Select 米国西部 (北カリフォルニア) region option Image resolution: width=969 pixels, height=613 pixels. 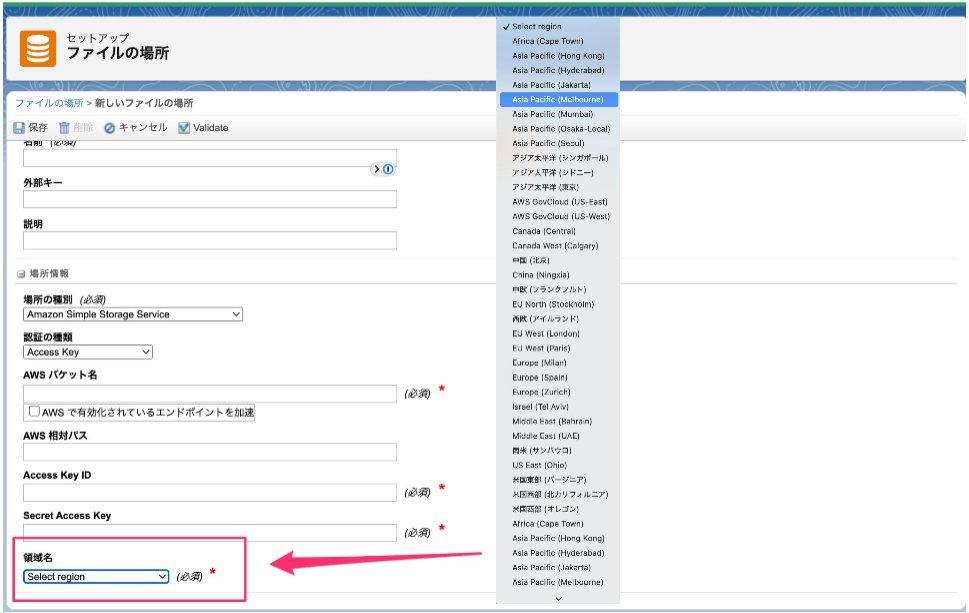coord(559,494)
